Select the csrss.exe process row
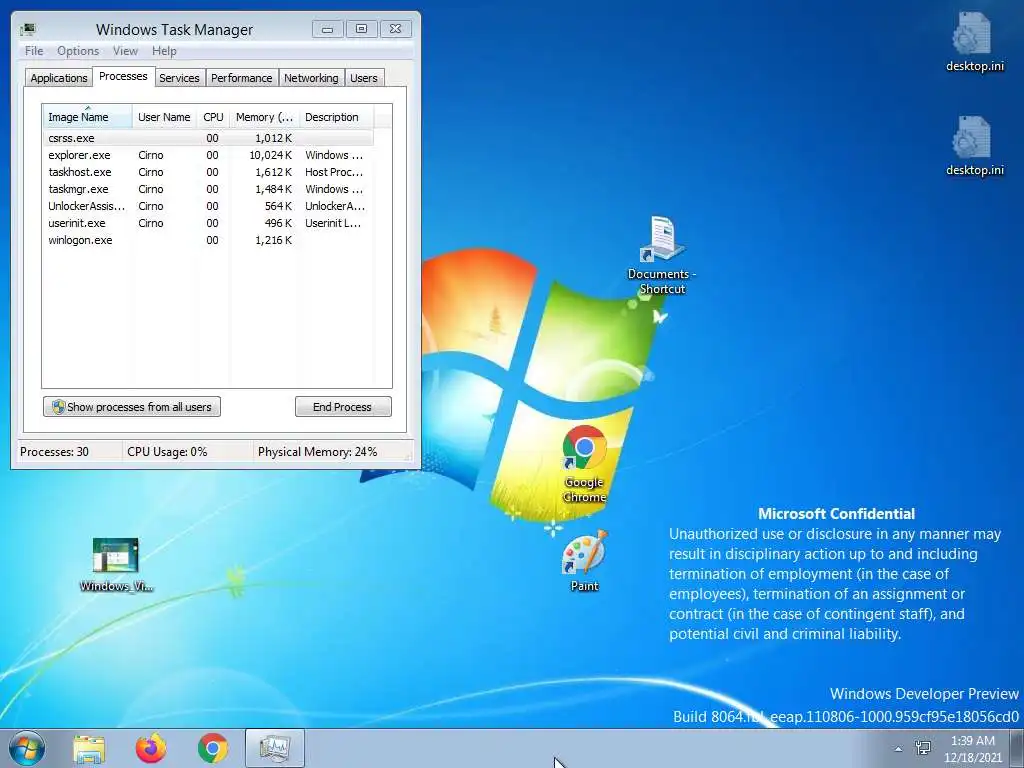 pyautogui.click(x=208, y=138)
